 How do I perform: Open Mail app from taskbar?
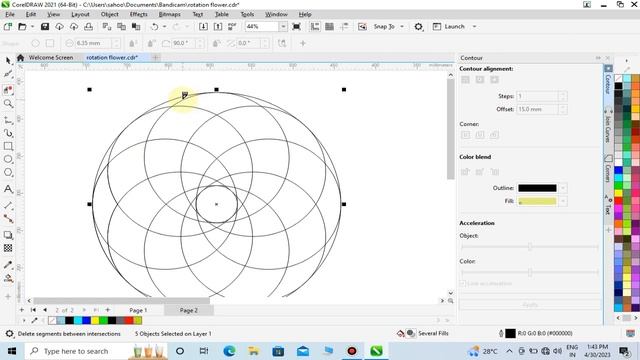point(302,351)
